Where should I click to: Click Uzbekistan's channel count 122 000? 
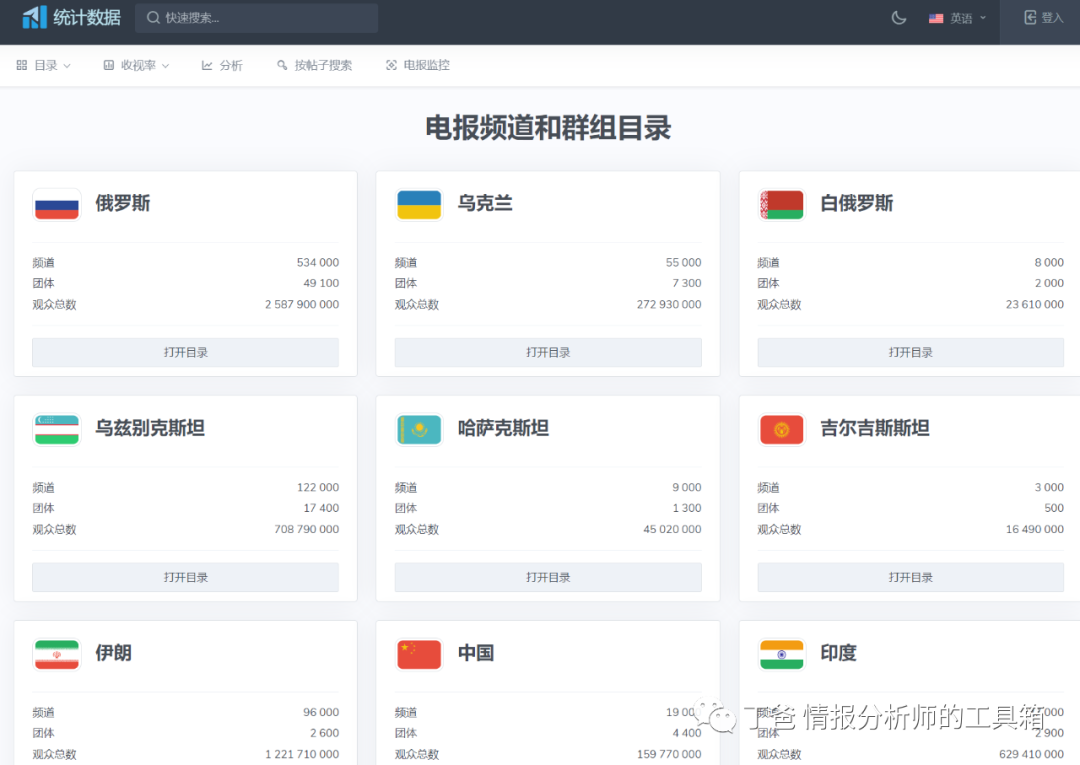click(318, 488)
